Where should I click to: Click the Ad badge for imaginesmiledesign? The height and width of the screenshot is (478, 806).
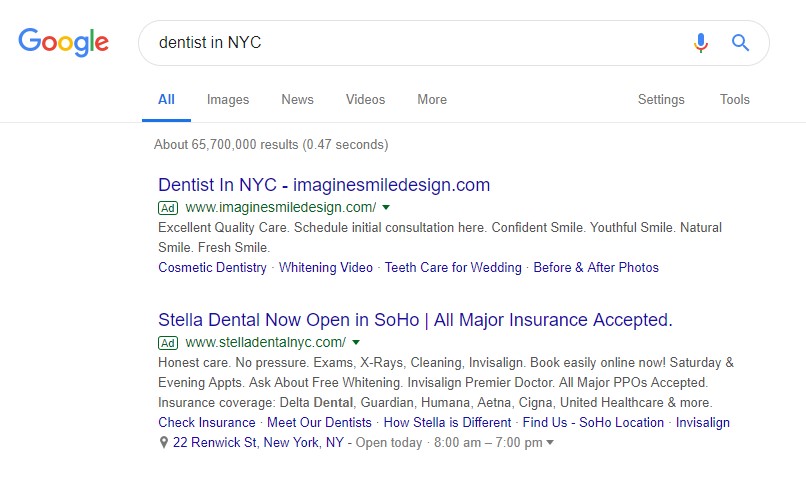[x=168, y=208]
